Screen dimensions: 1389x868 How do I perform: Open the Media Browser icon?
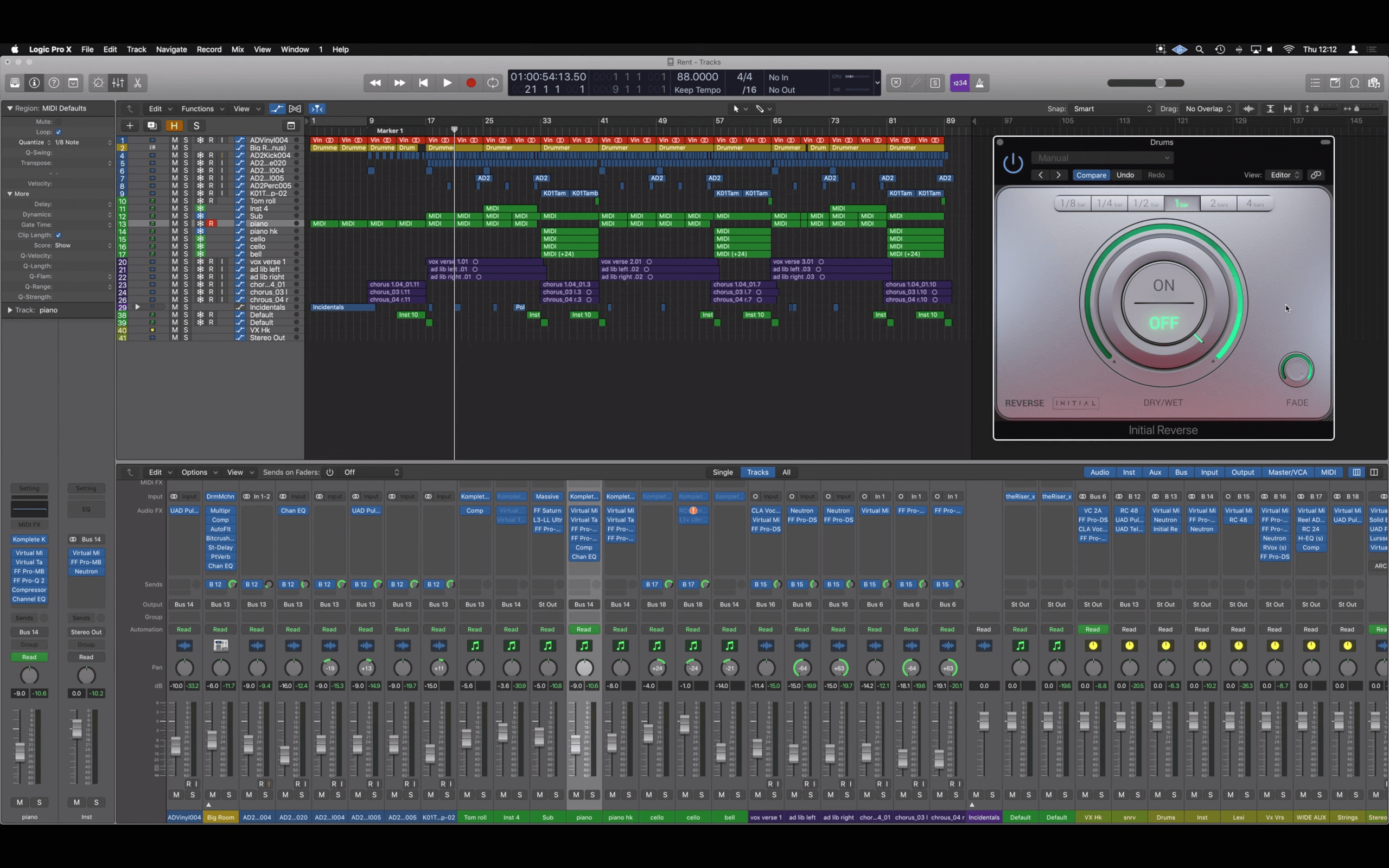1374,82
